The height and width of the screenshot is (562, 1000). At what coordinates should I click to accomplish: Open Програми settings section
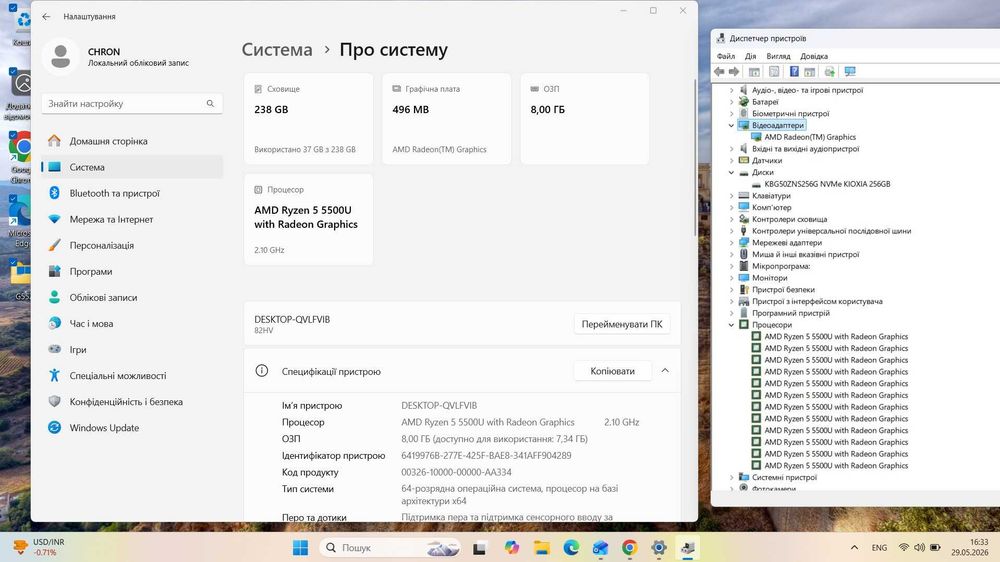(132, 272)
